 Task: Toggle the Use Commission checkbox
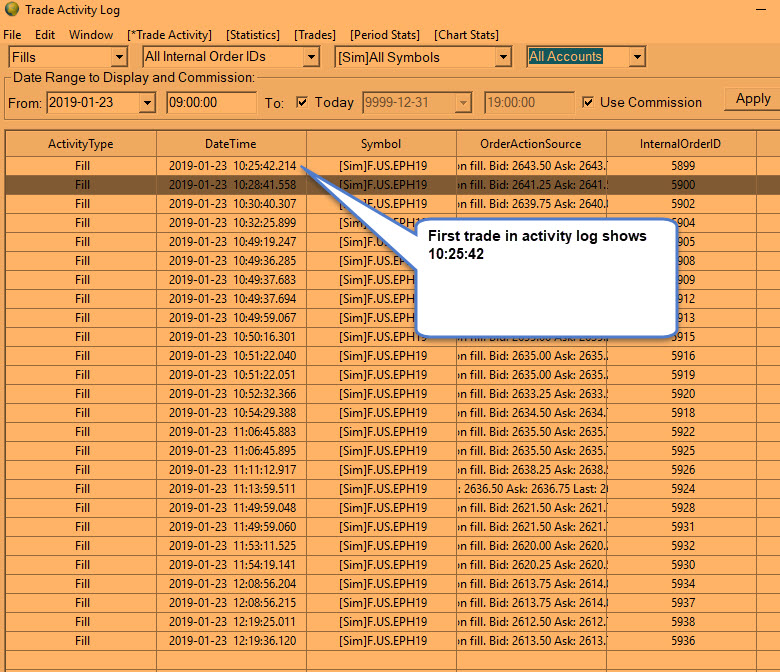pyautogui.click(x=588, y=102)
